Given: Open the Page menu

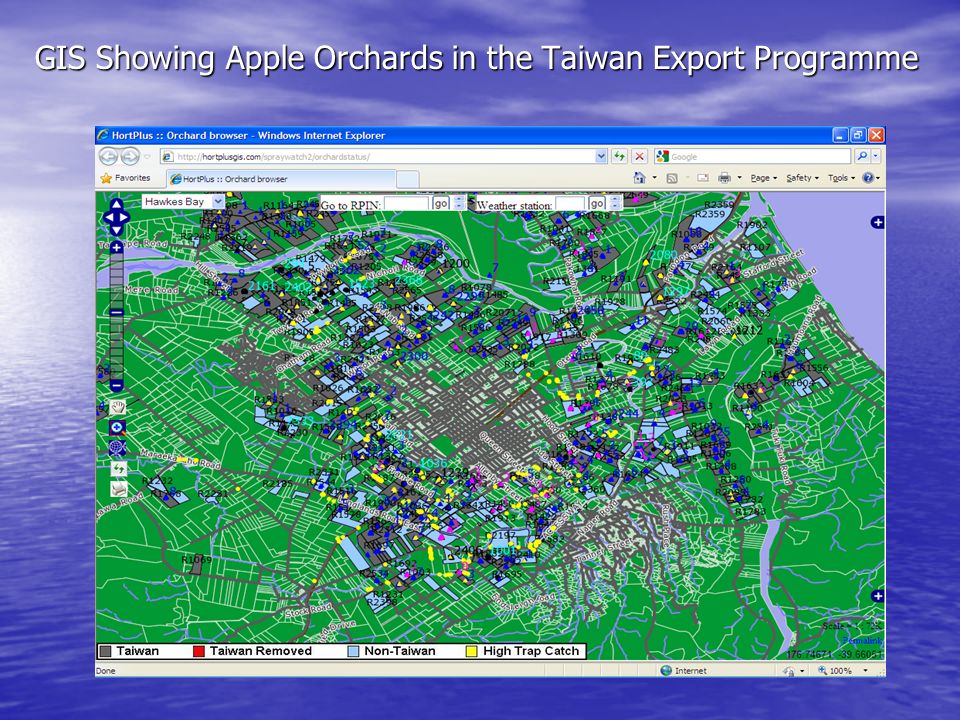Looking at the screenshot, I should [x=763, y=178].
